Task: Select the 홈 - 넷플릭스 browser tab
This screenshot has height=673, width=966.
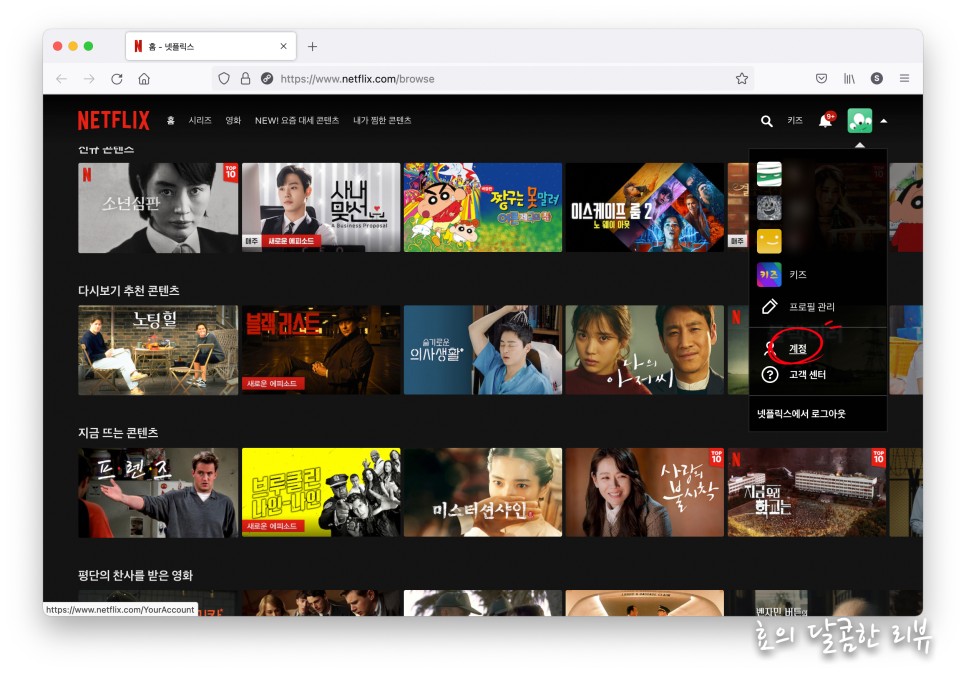Action: [211, 46]
